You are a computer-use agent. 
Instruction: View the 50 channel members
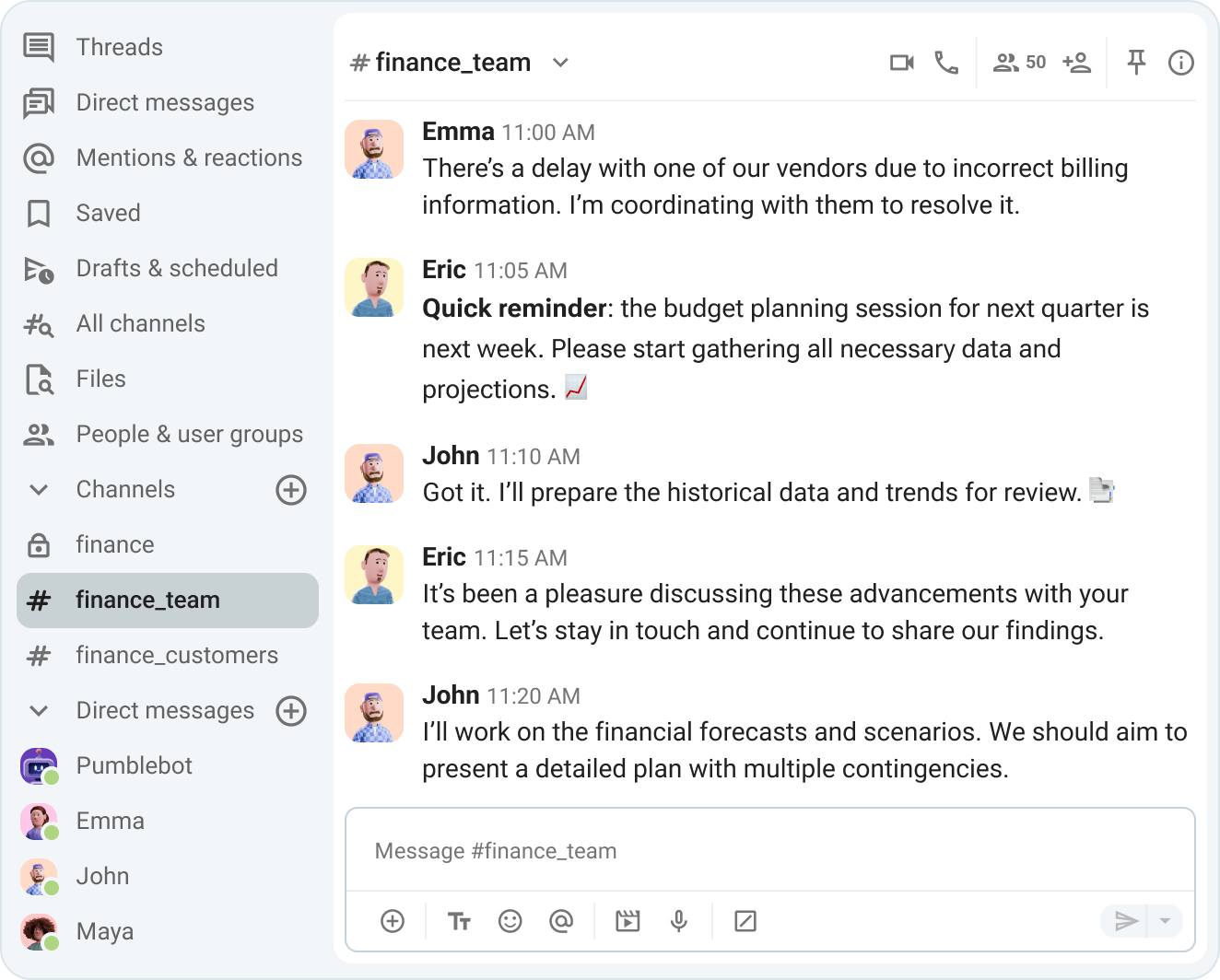coord(1017,62)
